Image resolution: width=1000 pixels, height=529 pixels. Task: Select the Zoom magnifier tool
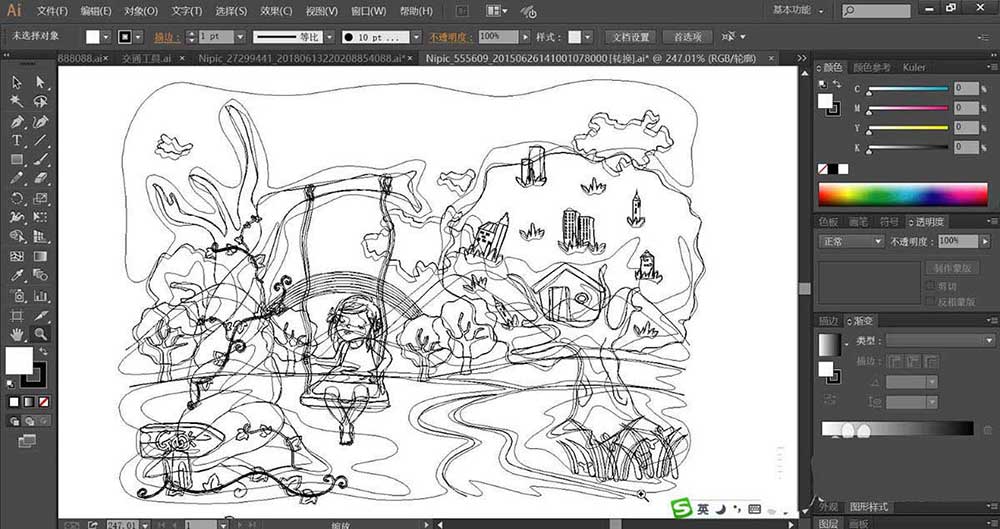pyautogui.click(x=41, y=334)
